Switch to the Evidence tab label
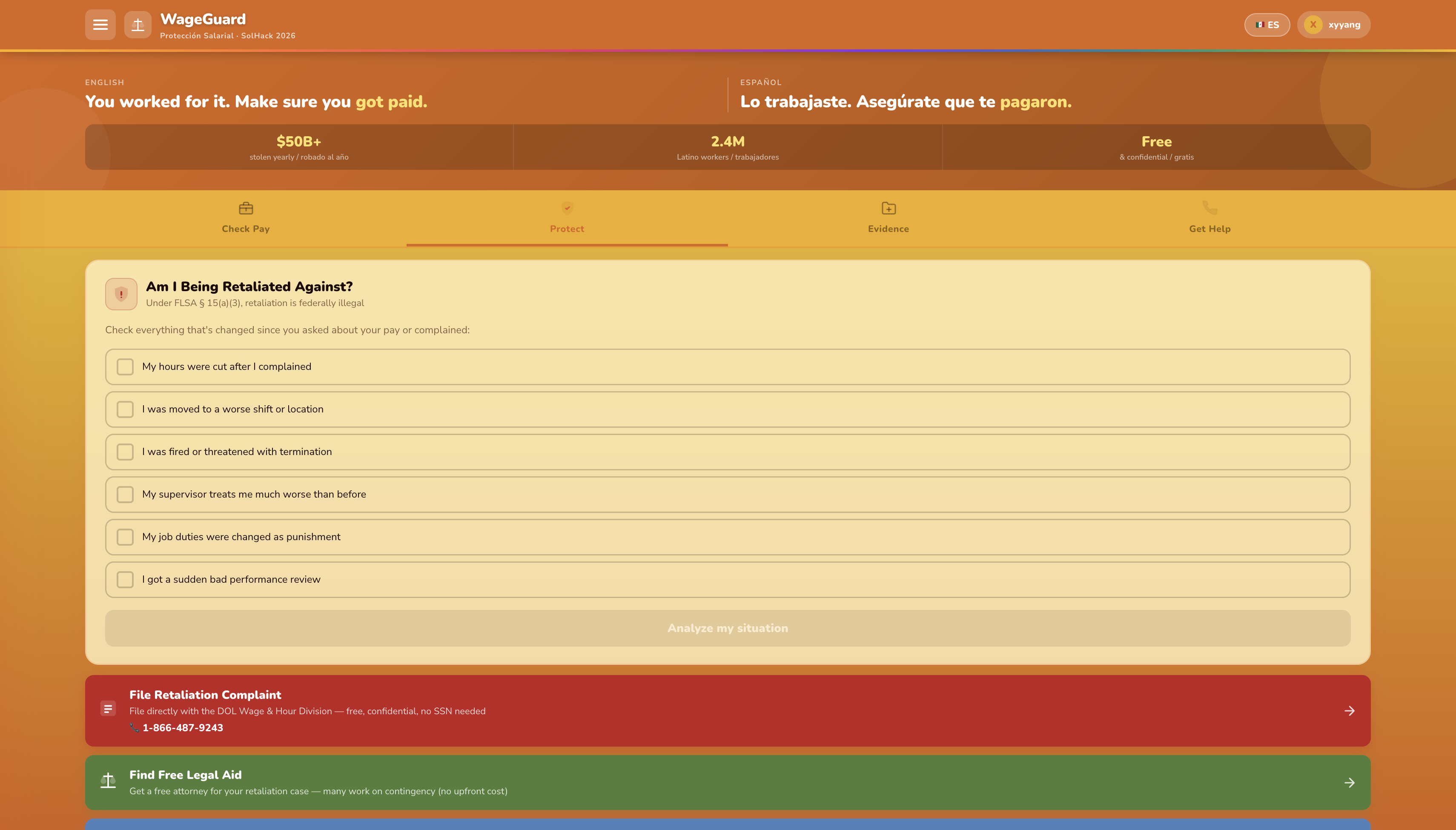The image size is (1456, 830). 888,229
